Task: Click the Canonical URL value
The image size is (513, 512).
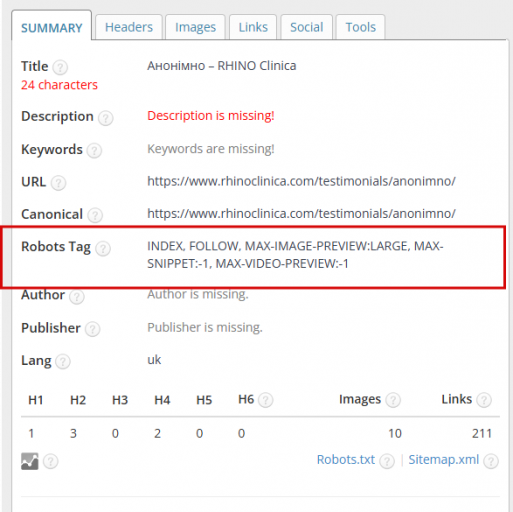Action: (x=301, y=214)
